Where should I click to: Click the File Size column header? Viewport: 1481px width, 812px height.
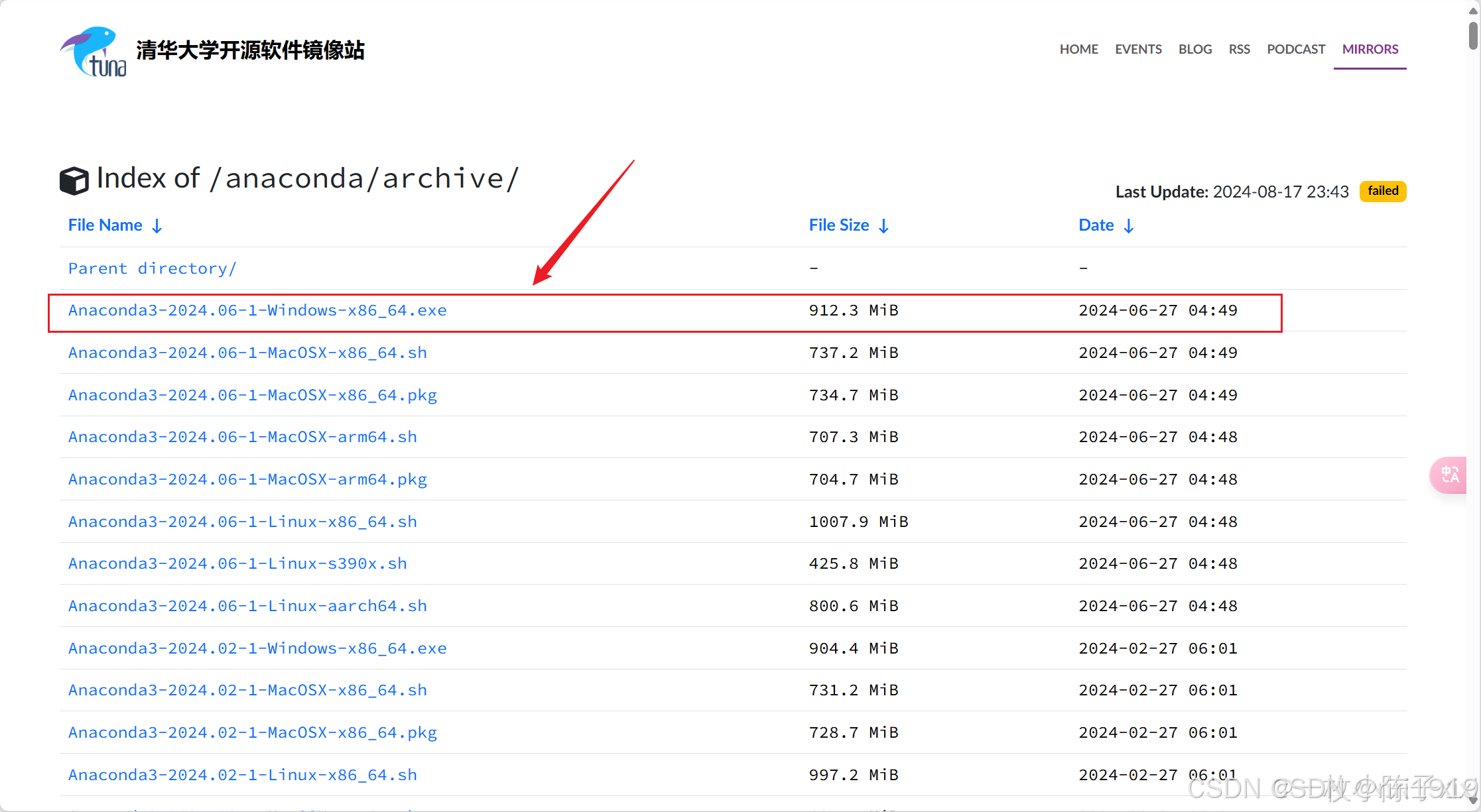coord(839,225)
